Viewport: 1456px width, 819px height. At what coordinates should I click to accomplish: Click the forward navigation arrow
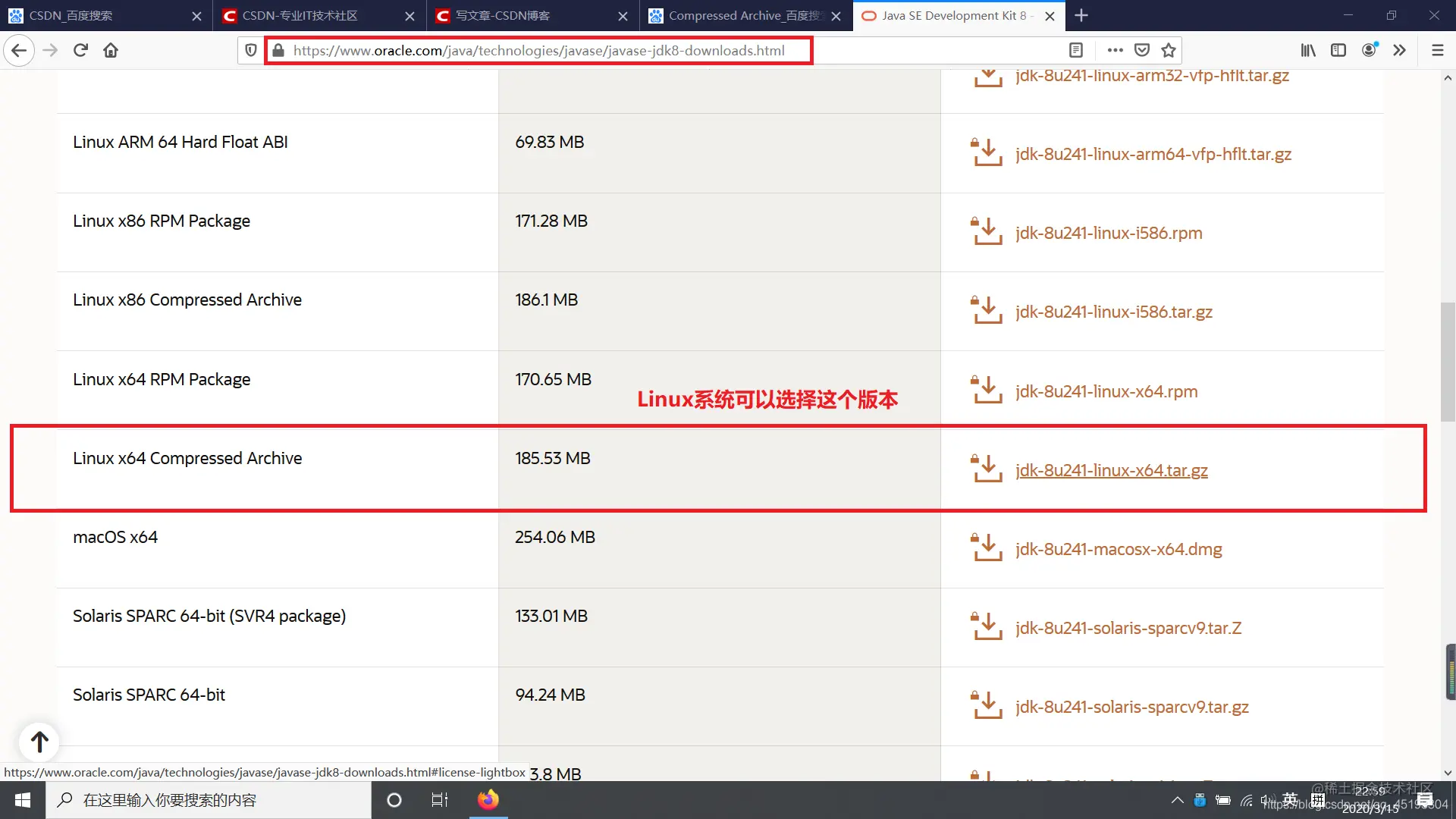click(50, 51)
